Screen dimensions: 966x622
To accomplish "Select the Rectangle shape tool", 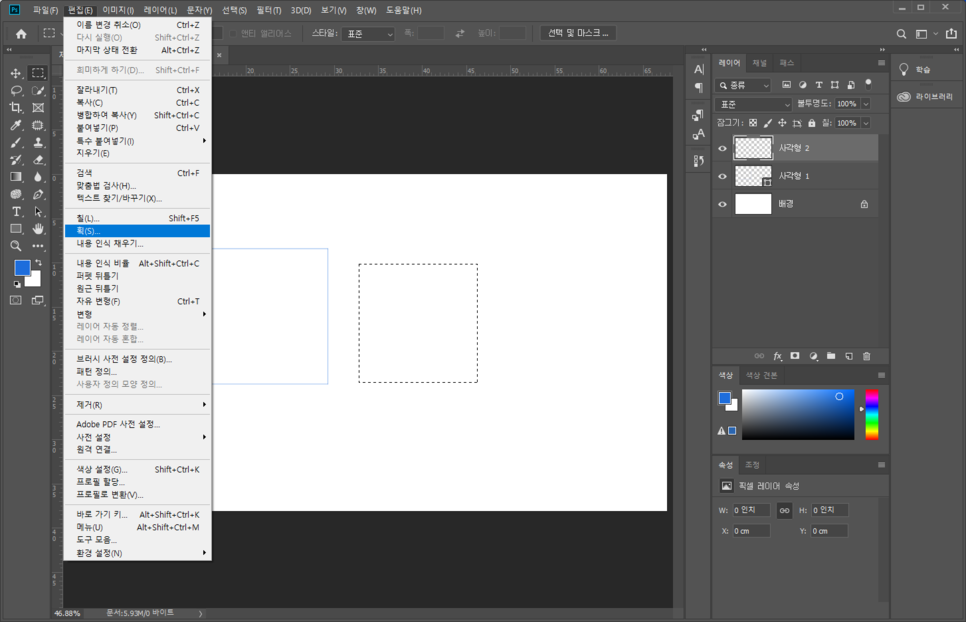I will tap(16, 229).
